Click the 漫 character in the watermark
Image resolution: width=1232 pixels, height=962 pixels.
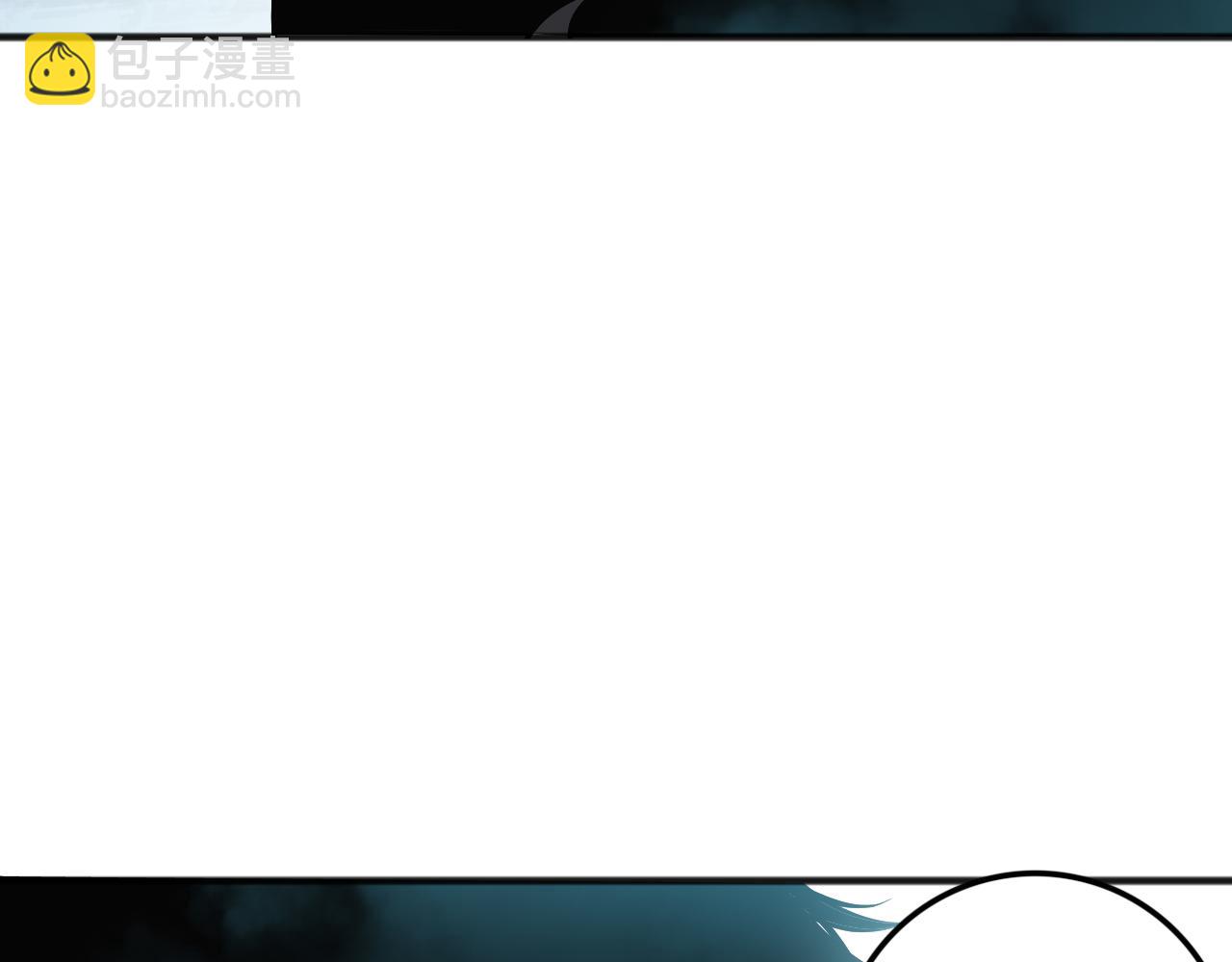click(224, 60)
